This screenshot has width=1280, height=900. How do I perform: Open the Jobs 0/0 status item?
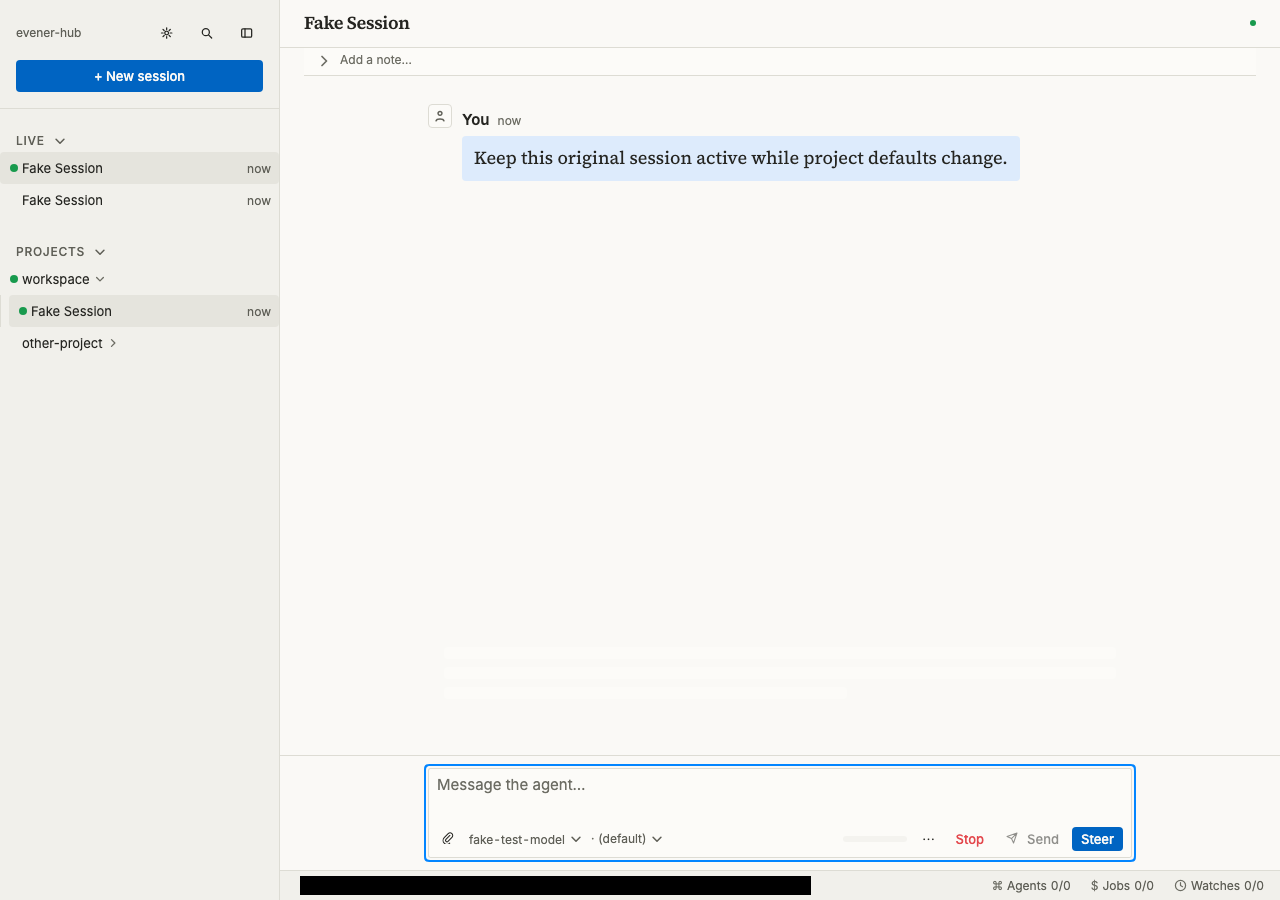1122,886
